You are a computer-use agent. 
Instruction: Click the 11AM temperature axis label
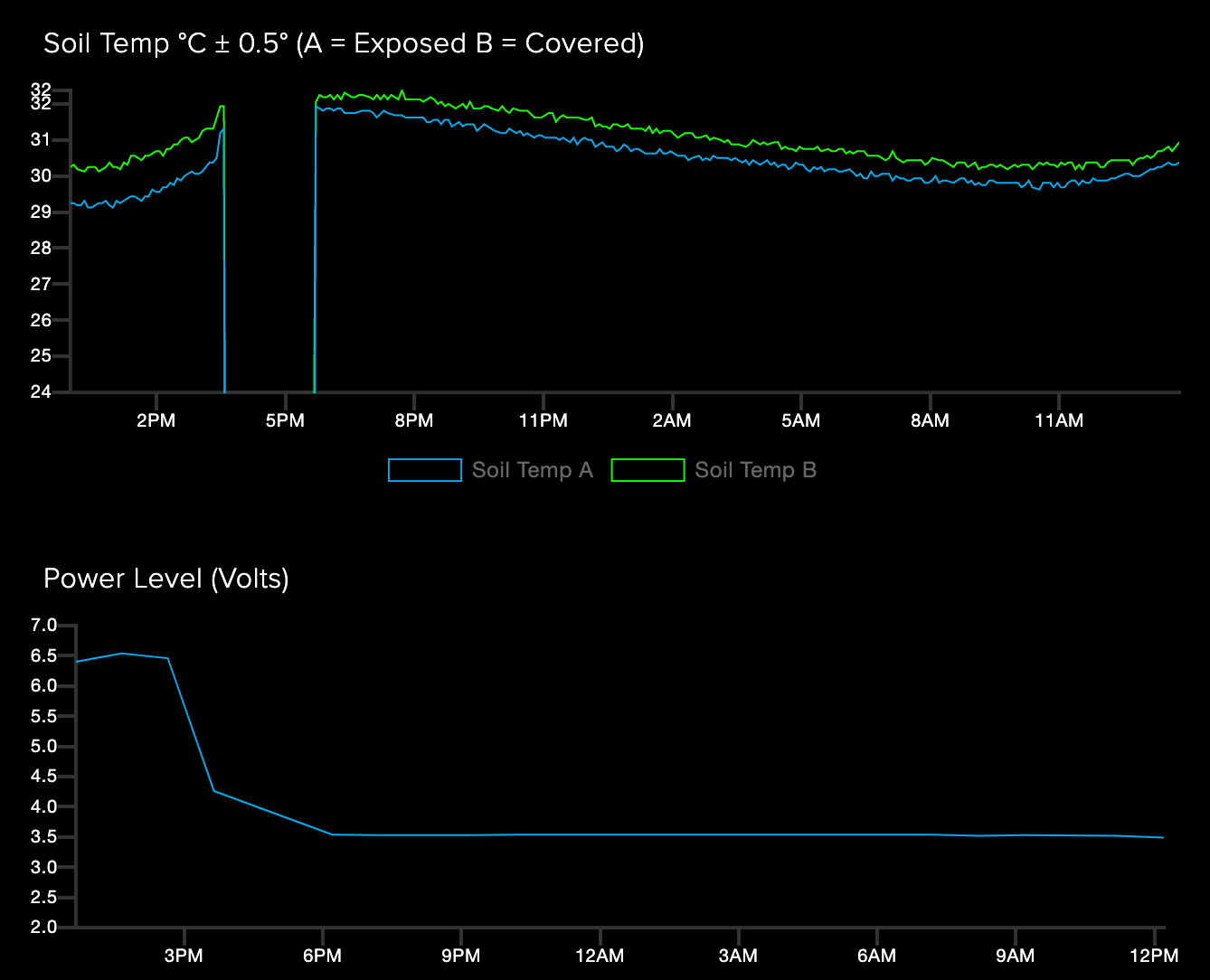[x=1059, y=419]
